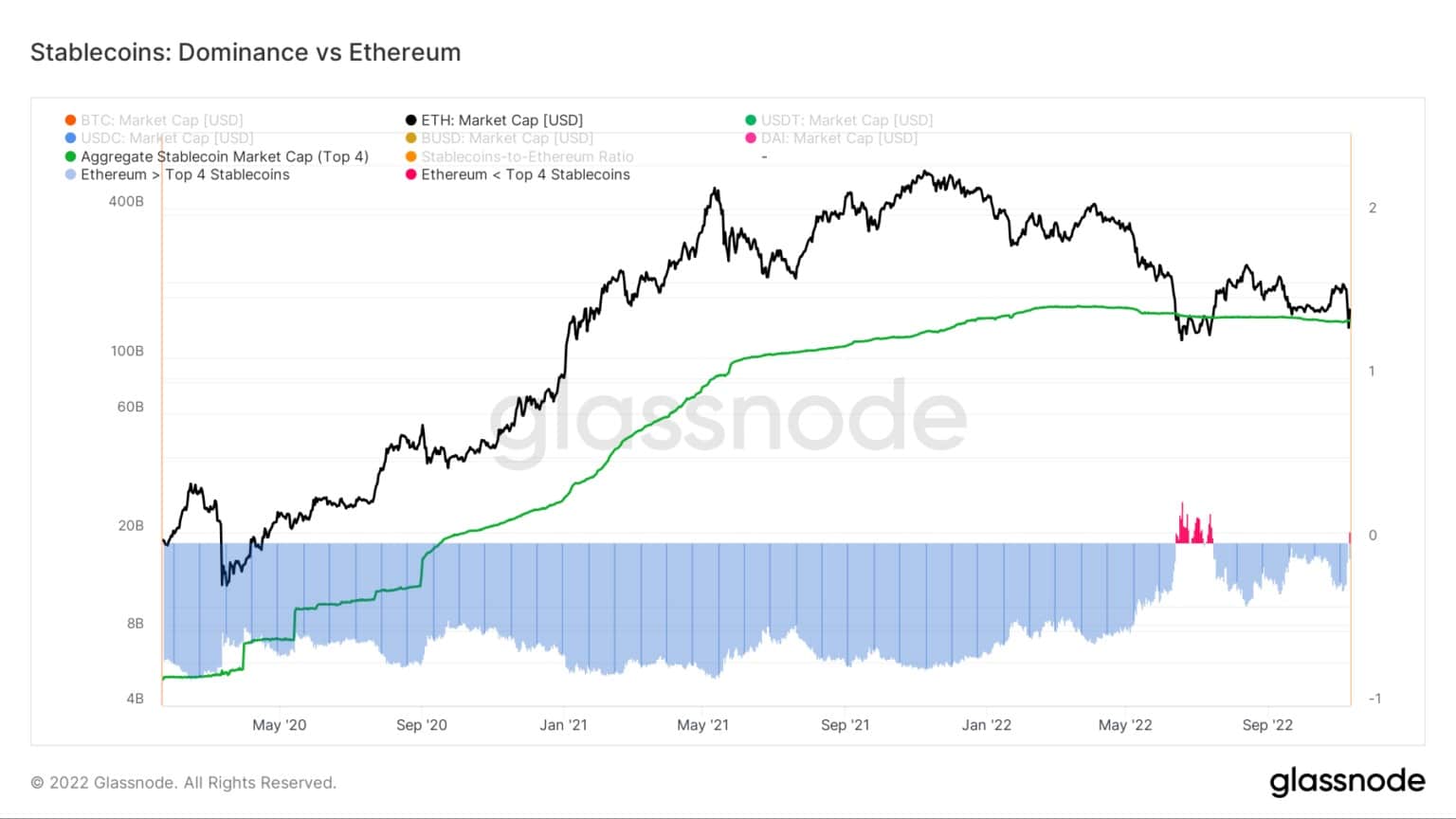Click the blue USDC legend dot

70,138
